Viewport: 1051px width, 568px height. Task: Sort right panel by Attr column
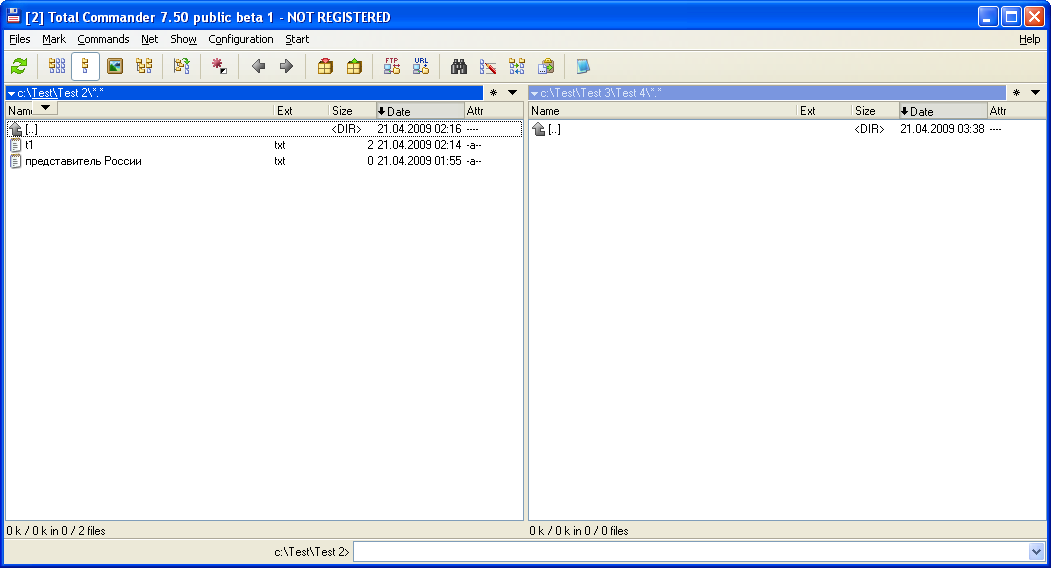(x=1016, y=111)
